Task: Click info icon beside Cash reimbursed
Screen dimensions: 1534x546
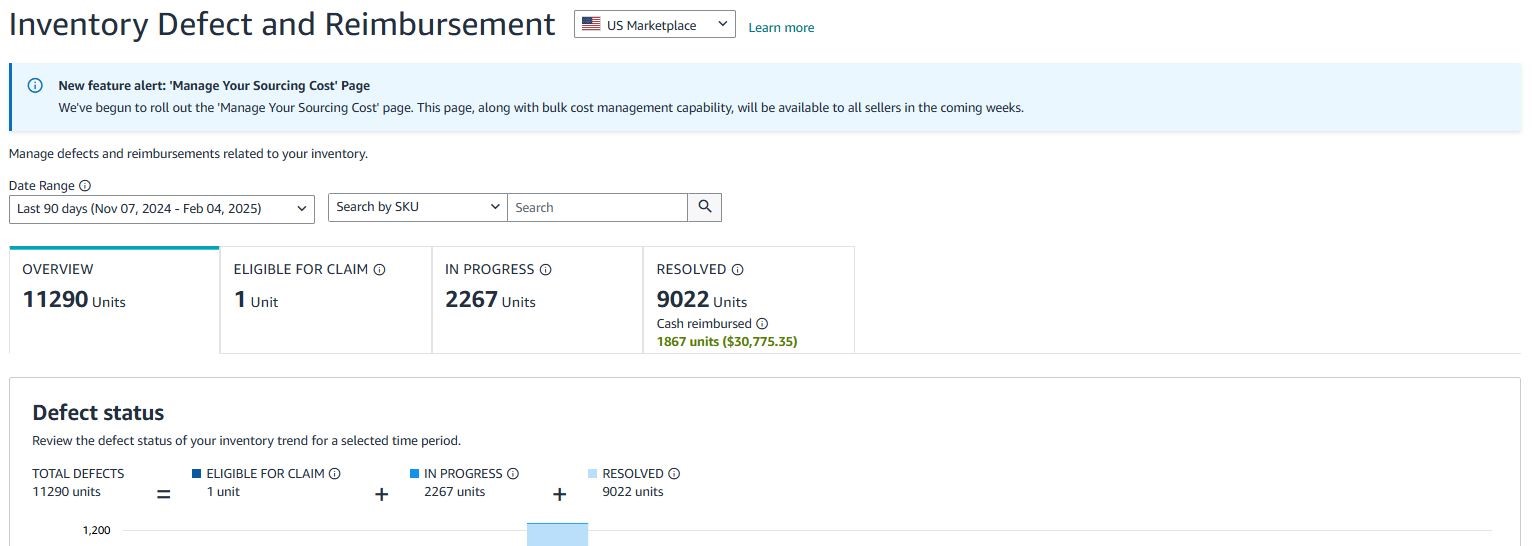Action: tap(762, 324)
